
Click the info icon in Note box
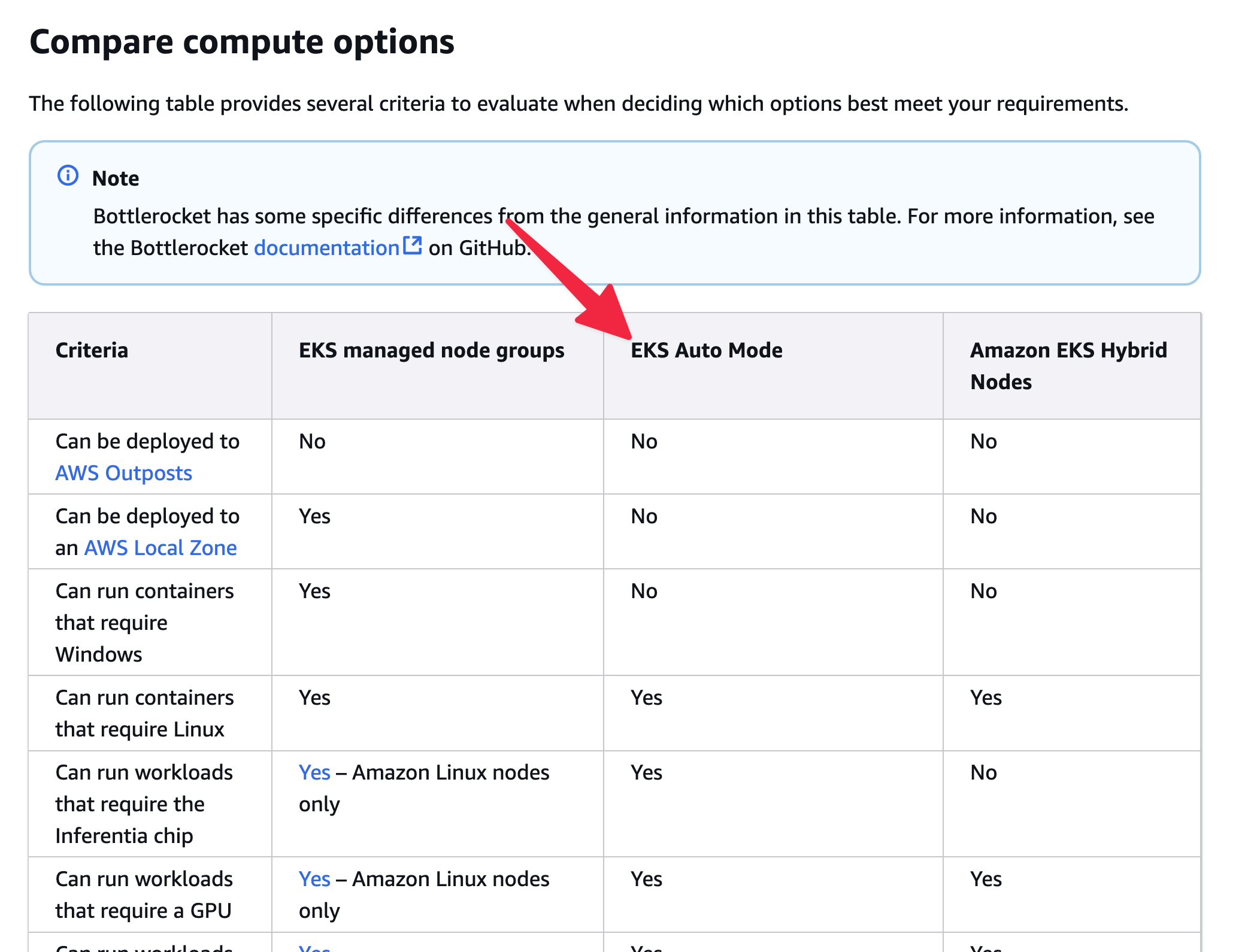[x=68, y=175]
